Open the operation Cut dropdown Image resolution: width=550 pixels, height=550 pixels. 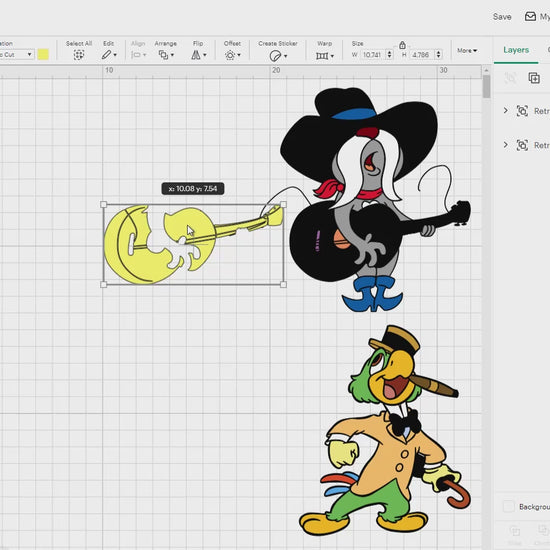(x=16, y=54)
